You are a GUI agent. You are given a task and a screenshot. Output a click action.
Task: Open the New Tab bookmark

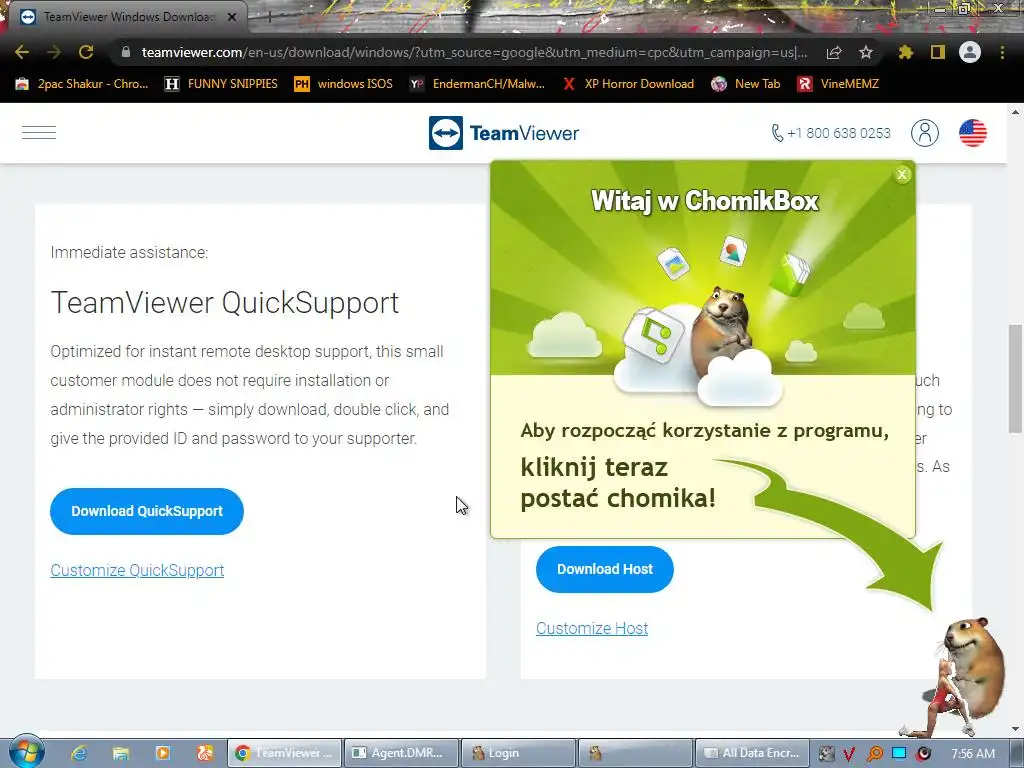746,84
